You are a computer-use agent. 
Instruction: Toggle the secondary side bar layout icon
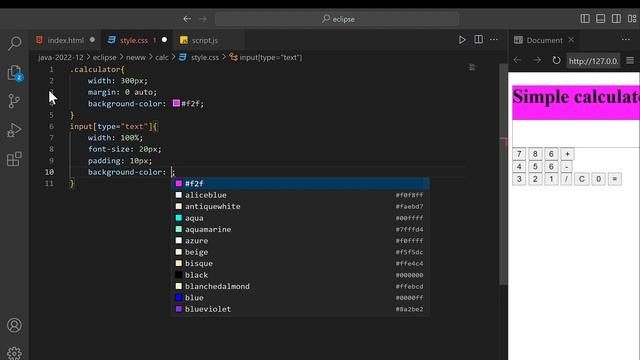[616, 19]
